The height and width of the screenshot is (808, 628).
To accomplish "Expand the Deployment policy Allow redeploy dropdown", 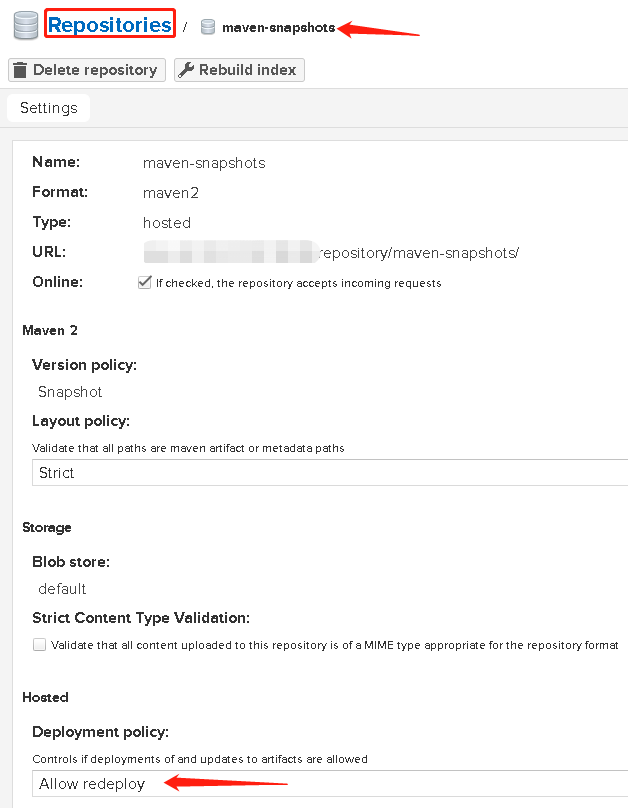I will point(330,784).
